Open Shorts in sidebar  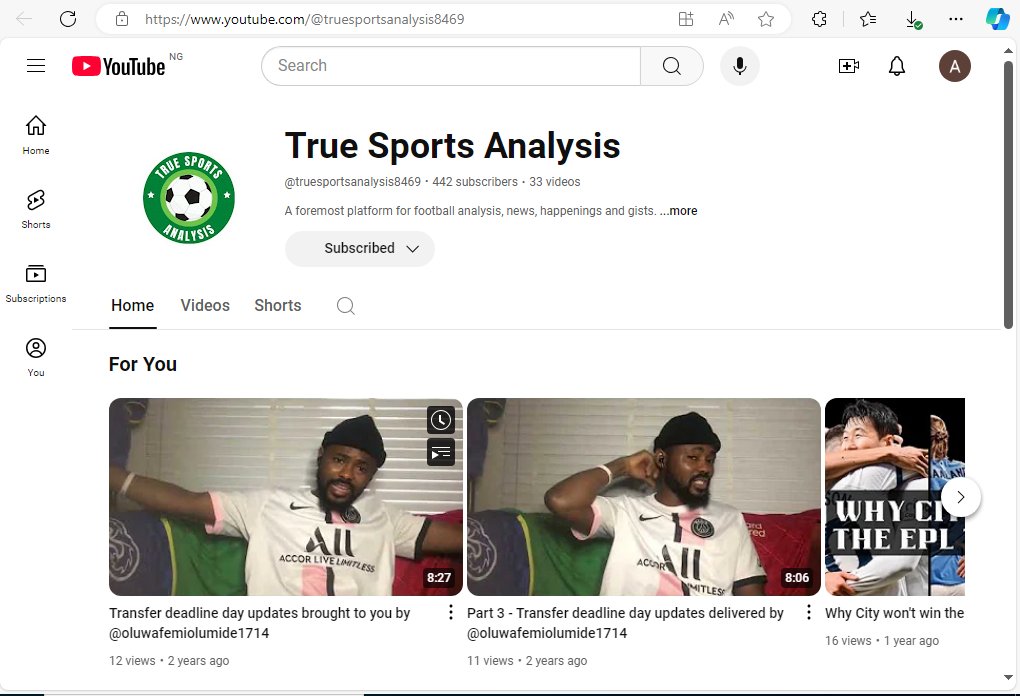coord(36,209)
